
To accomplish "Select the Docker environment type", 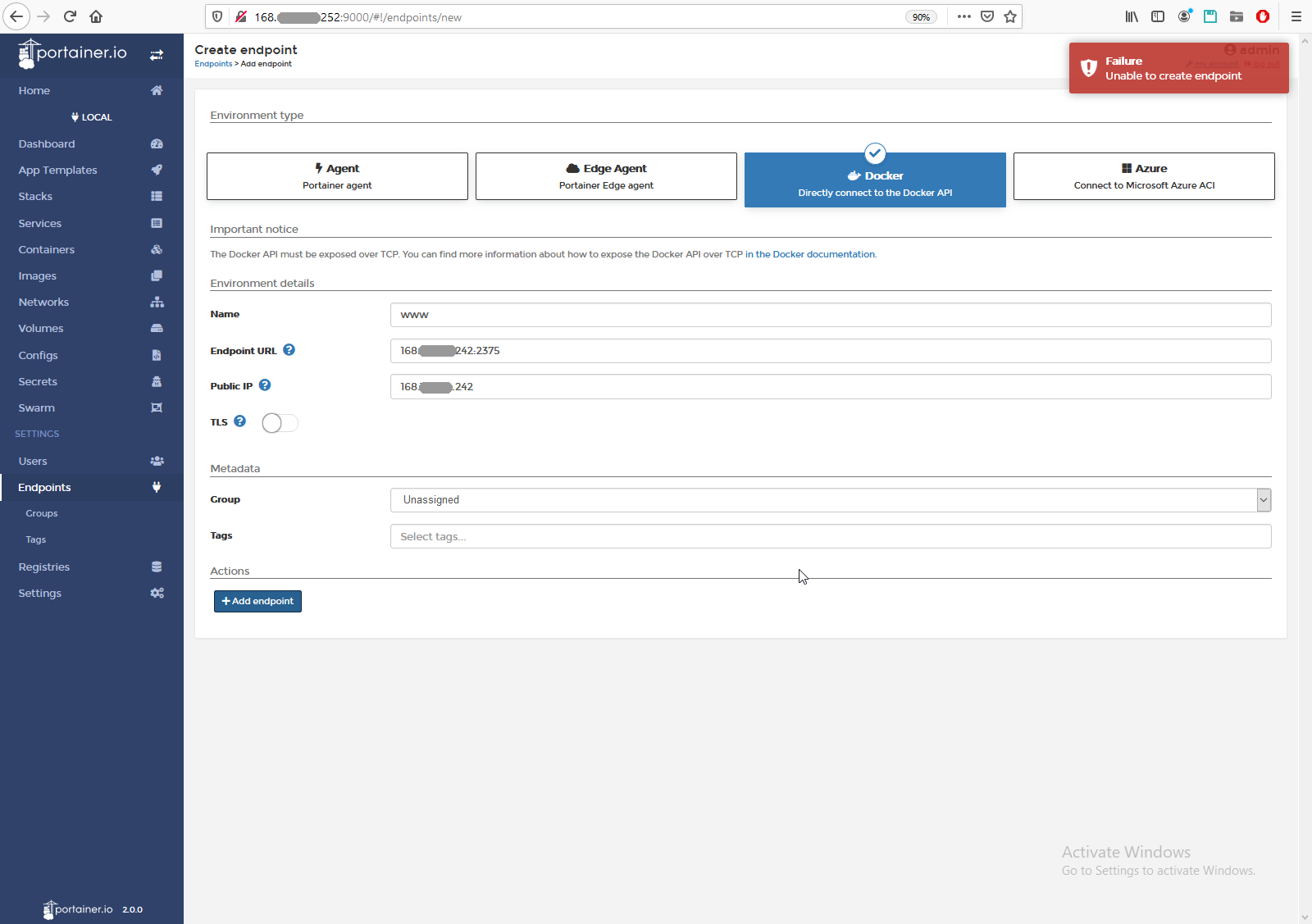I will [x=875, y=180].
